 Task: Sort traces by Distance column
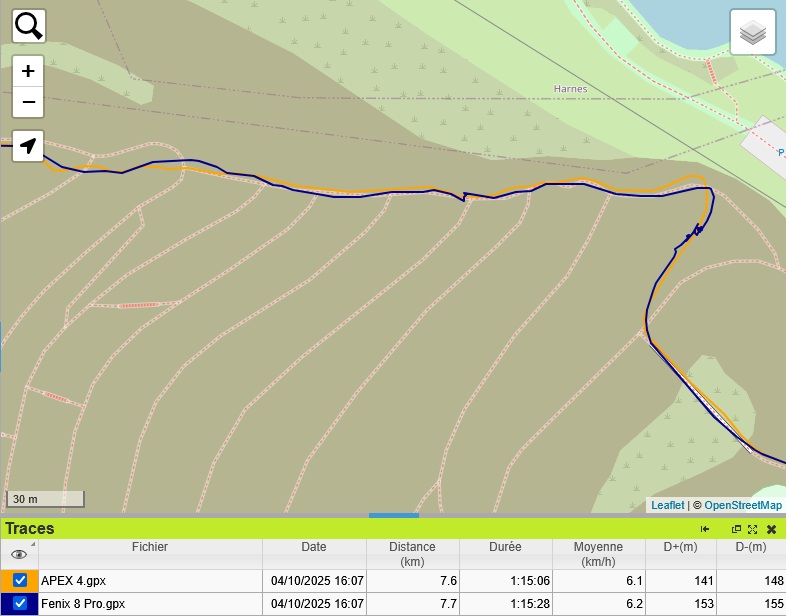(413, 553)
